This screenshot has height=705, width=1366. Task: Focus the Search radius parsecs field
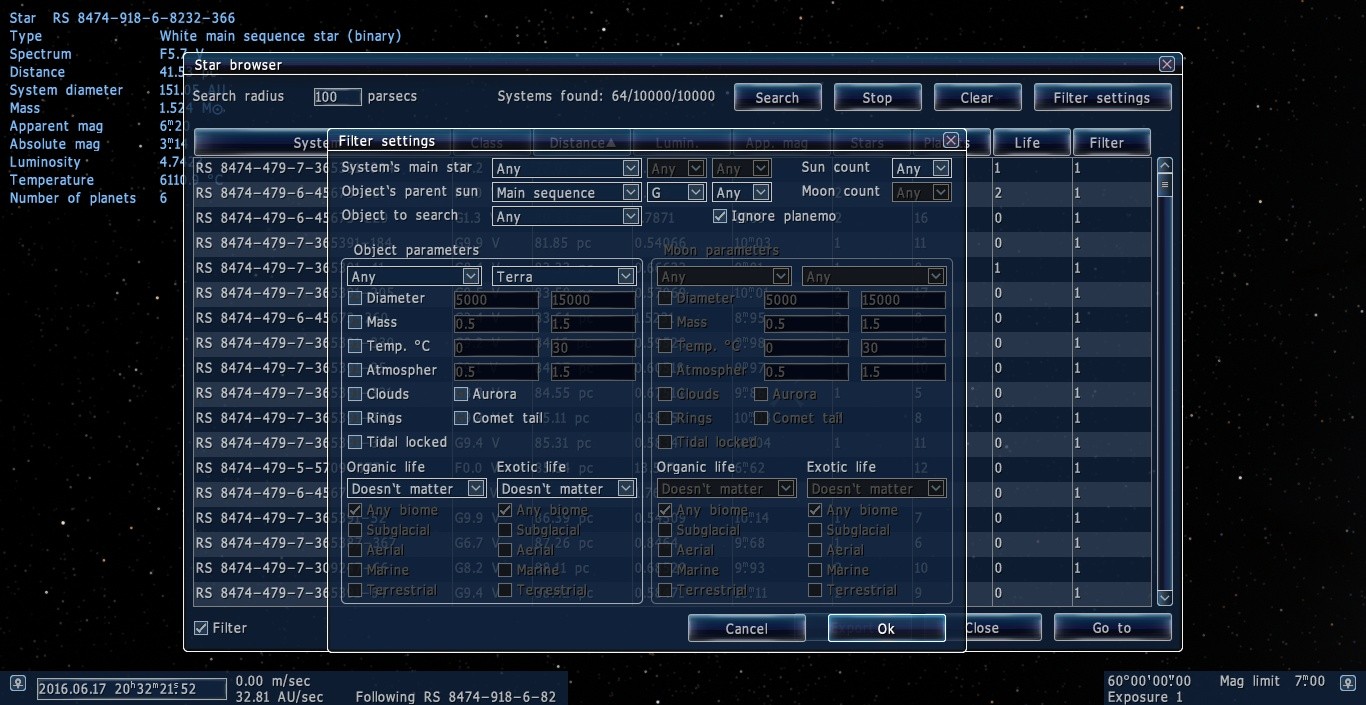point(337,96)
